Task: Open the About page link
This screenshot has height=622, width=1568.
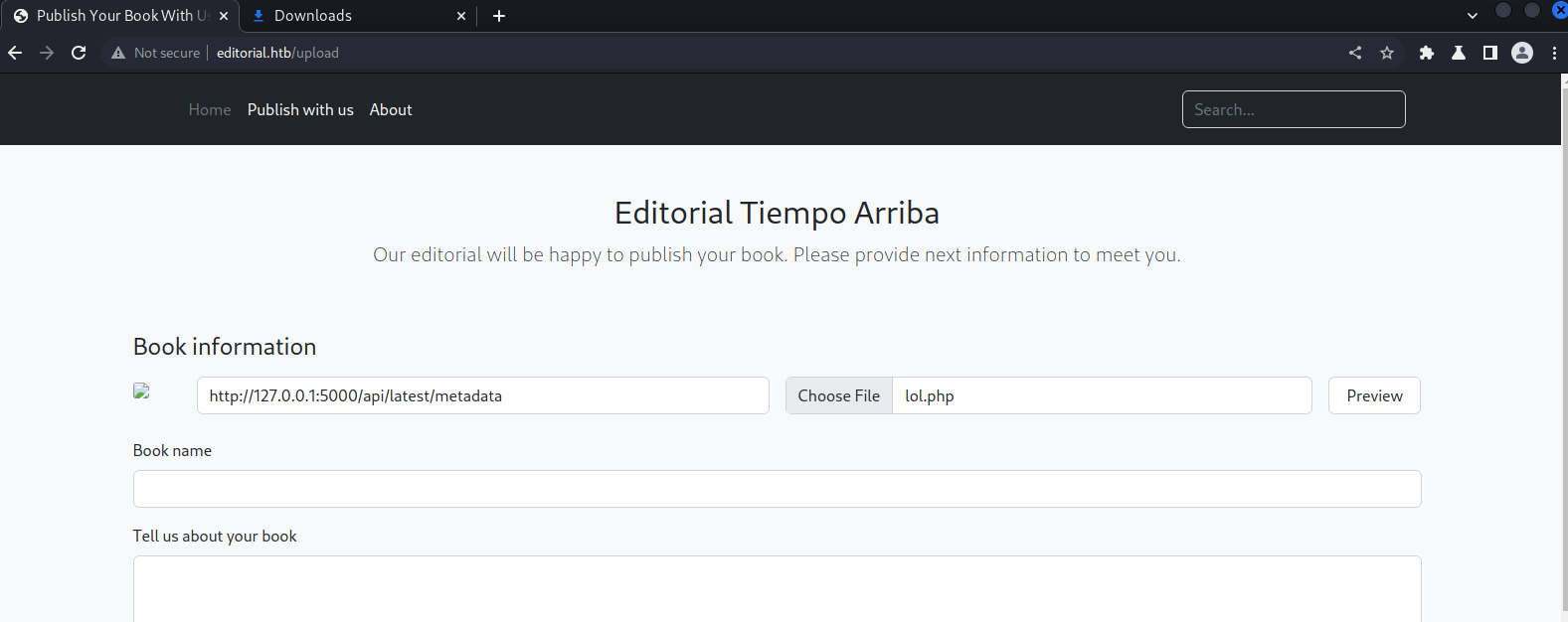Action: [391, 109]
